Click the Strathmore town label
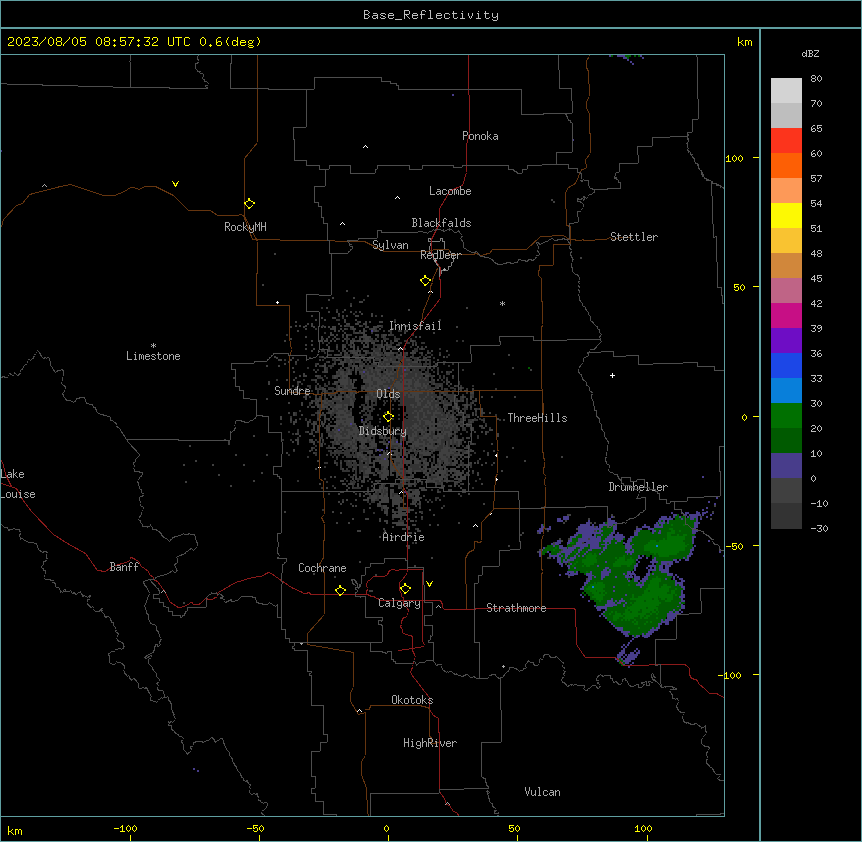 pos(516,608)
